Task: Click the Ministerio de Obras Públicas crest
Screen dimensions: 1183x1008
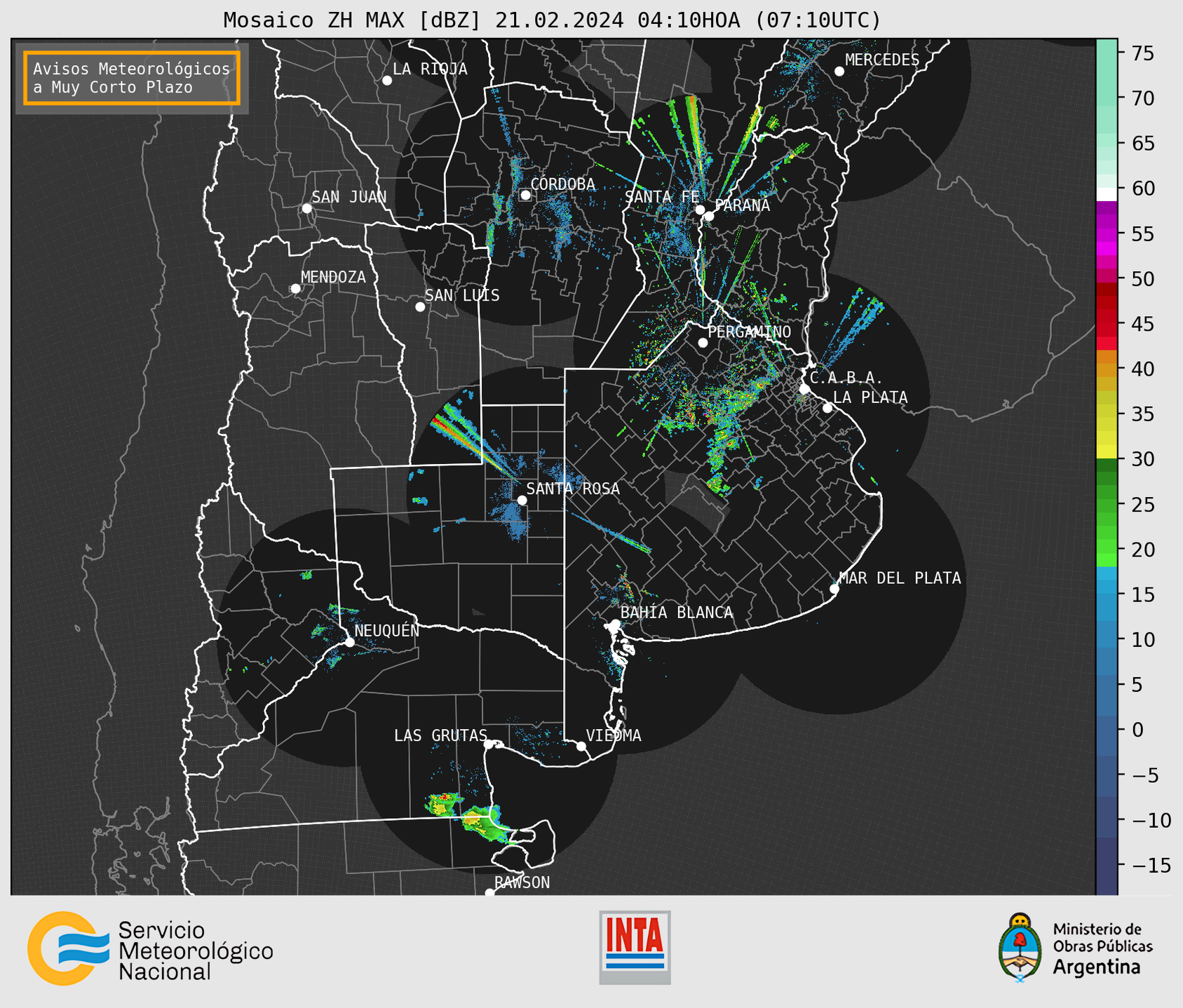Action: pyautogui.click(x=1020, y=947)
